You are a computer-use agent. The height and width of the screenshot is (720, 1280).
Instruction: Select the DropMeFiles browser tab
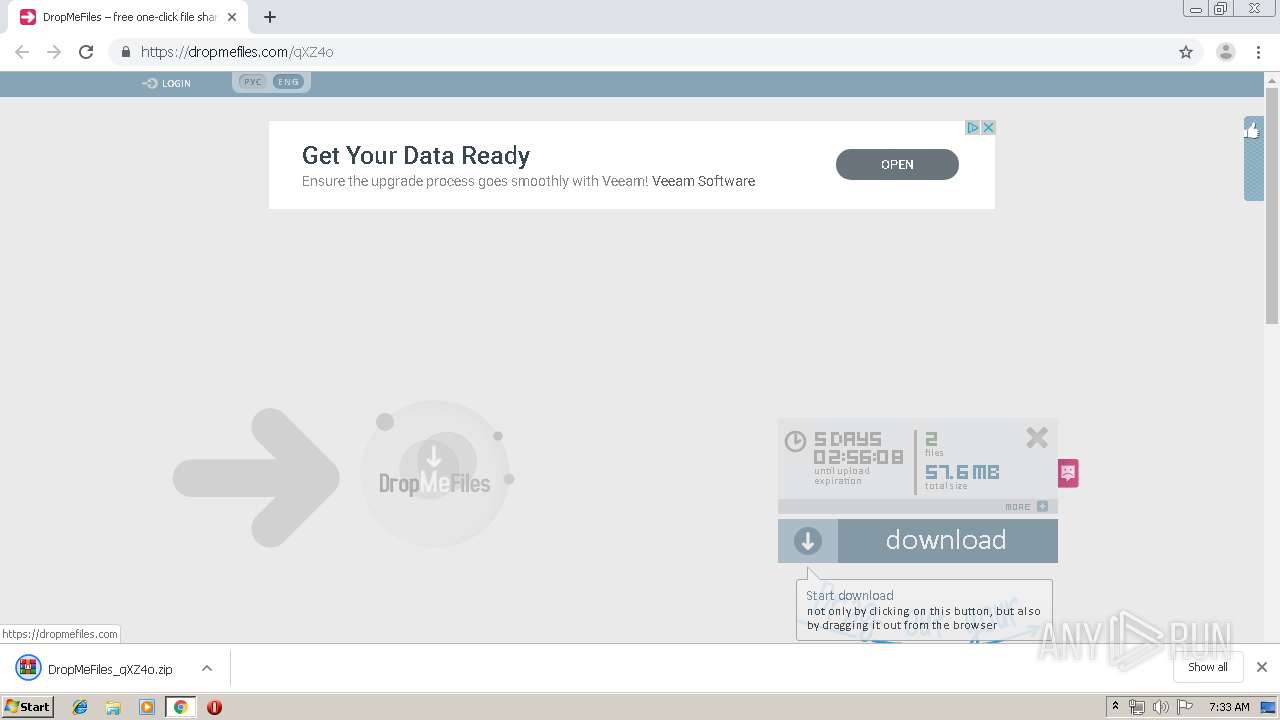[x=128, y=17]
